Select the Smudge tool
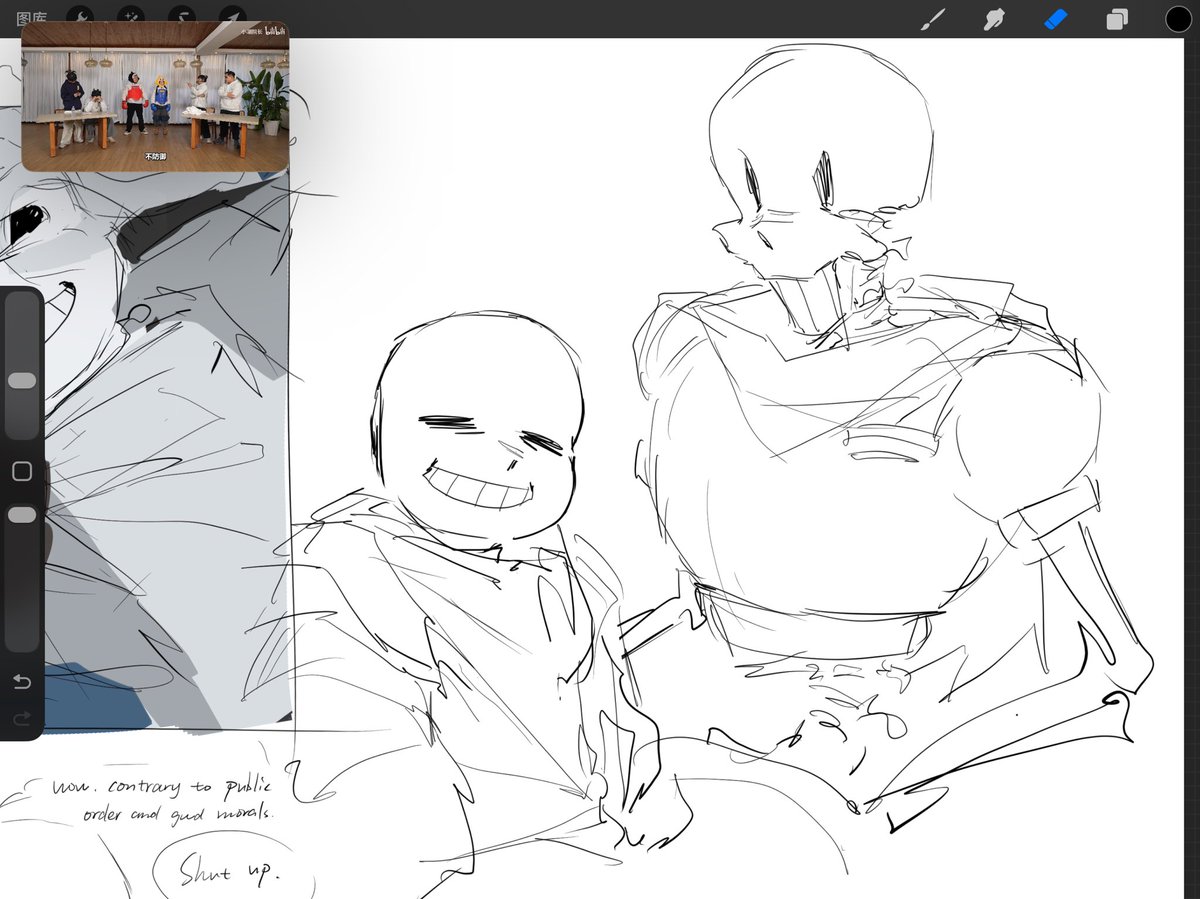Screen dimensions: 1200x899 click(x=994, y=19)
